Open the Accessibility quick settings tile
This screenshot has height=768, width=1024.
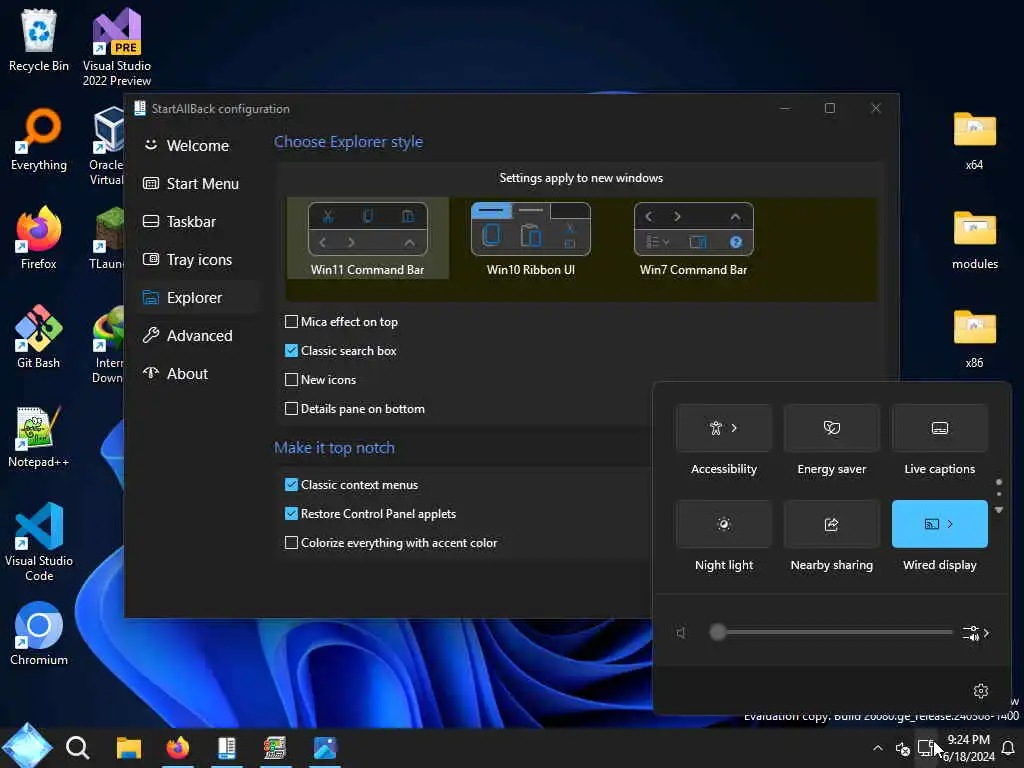click(x=724, y=428)
